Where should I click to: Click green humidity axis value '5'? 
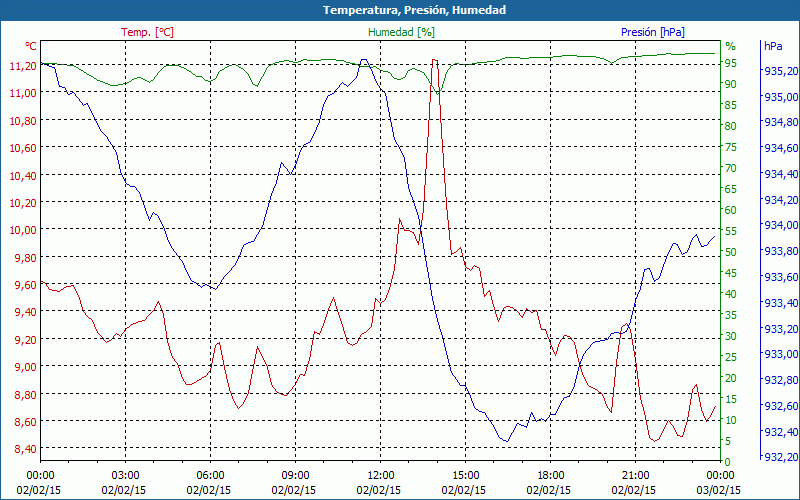click(x=728, y=441)
